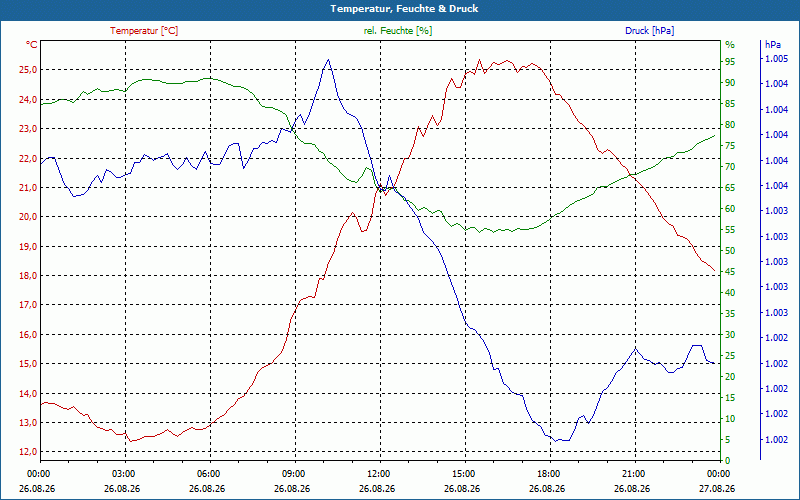Click the '27.08.26' date label

(717, 488)
